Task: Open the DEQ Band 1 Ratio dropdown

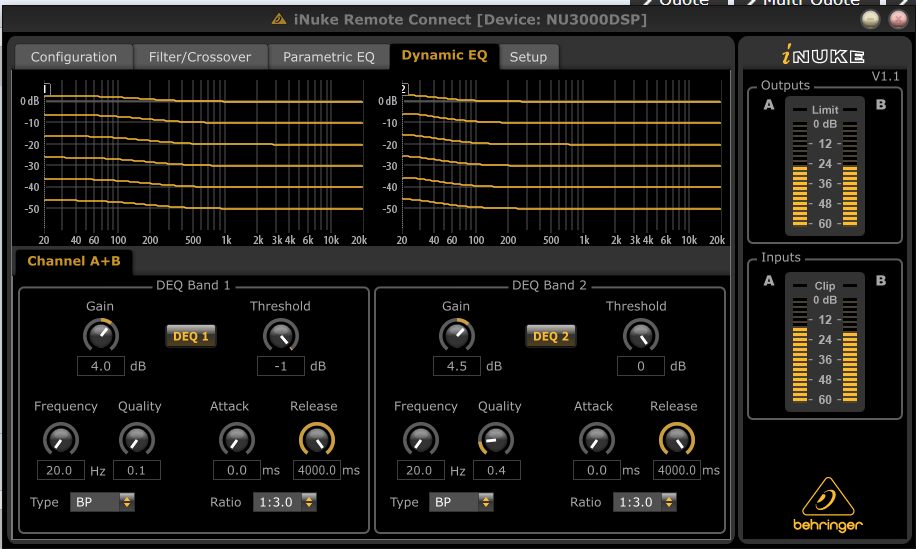Action: [285, 502]
